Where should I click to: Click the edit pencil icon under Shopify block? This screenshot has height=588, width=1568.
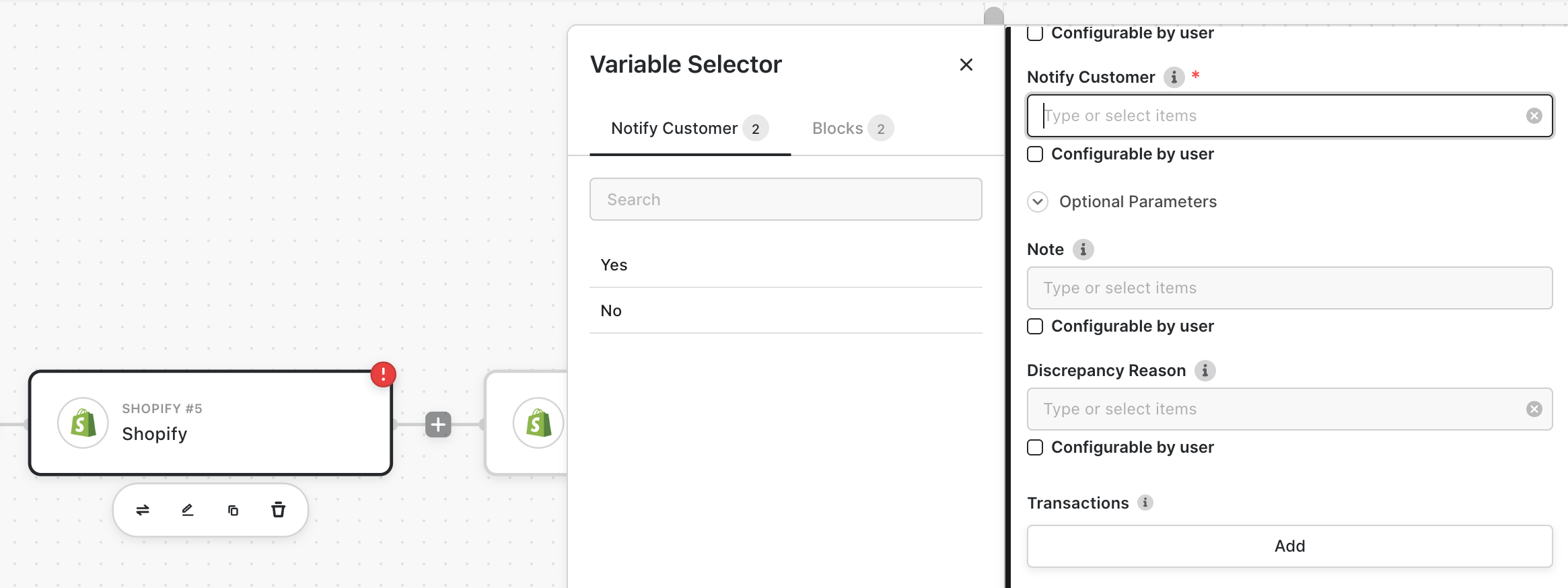point(188,510)
